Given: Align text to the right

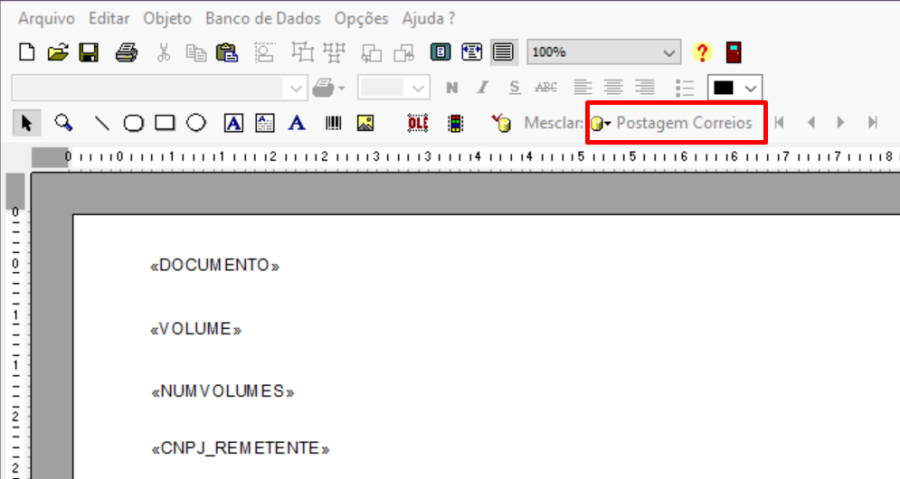Looking at the screenshot, I should [645, 88].
